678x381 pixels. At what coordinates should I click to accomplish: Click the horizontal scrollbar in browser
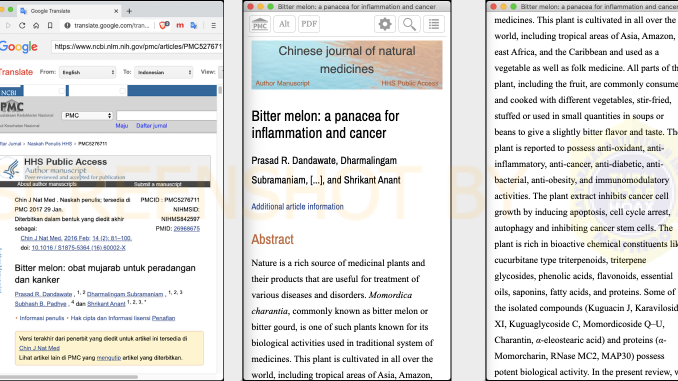[69, 377]
